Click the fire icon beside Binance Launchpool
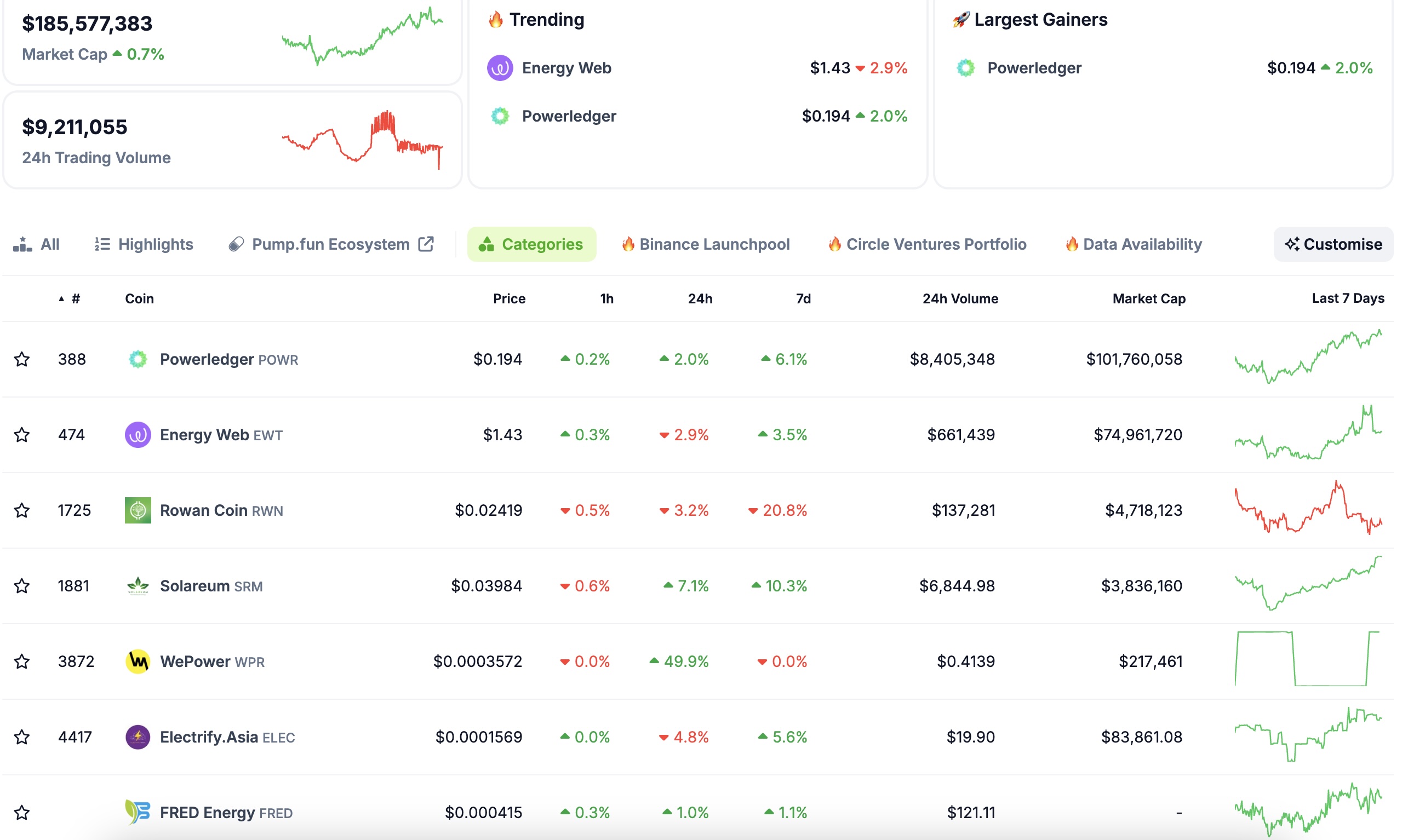 pyautogui.click(x=628, y=244)
